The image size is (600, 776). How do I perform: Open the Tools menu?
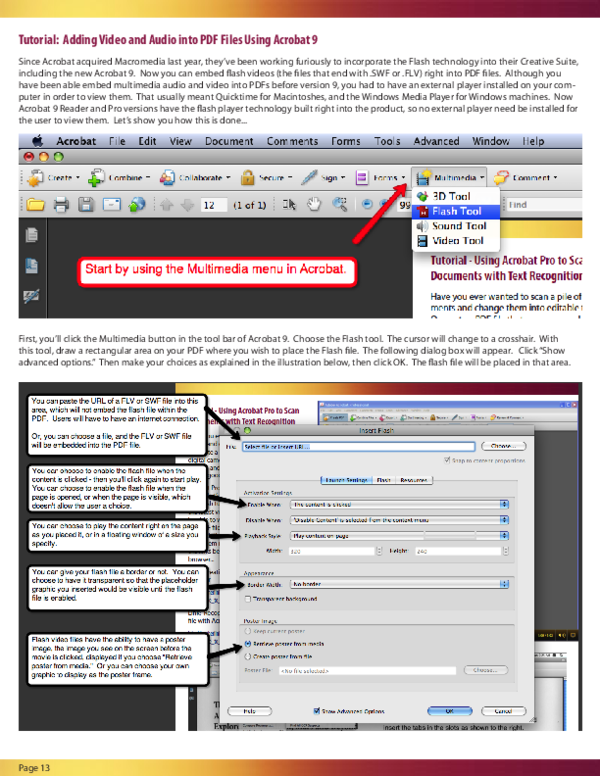(387, 141)
